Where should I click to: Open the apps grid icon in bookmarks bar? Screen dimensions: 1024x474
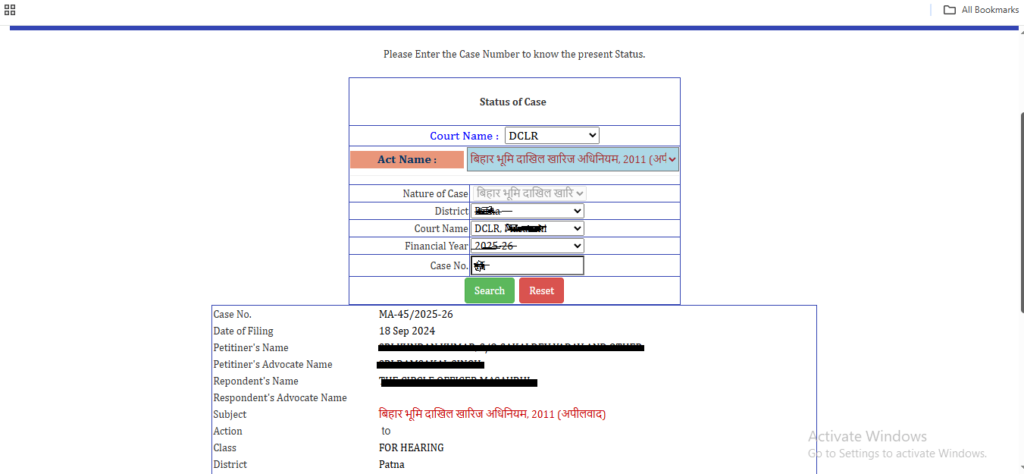point(10,10)
